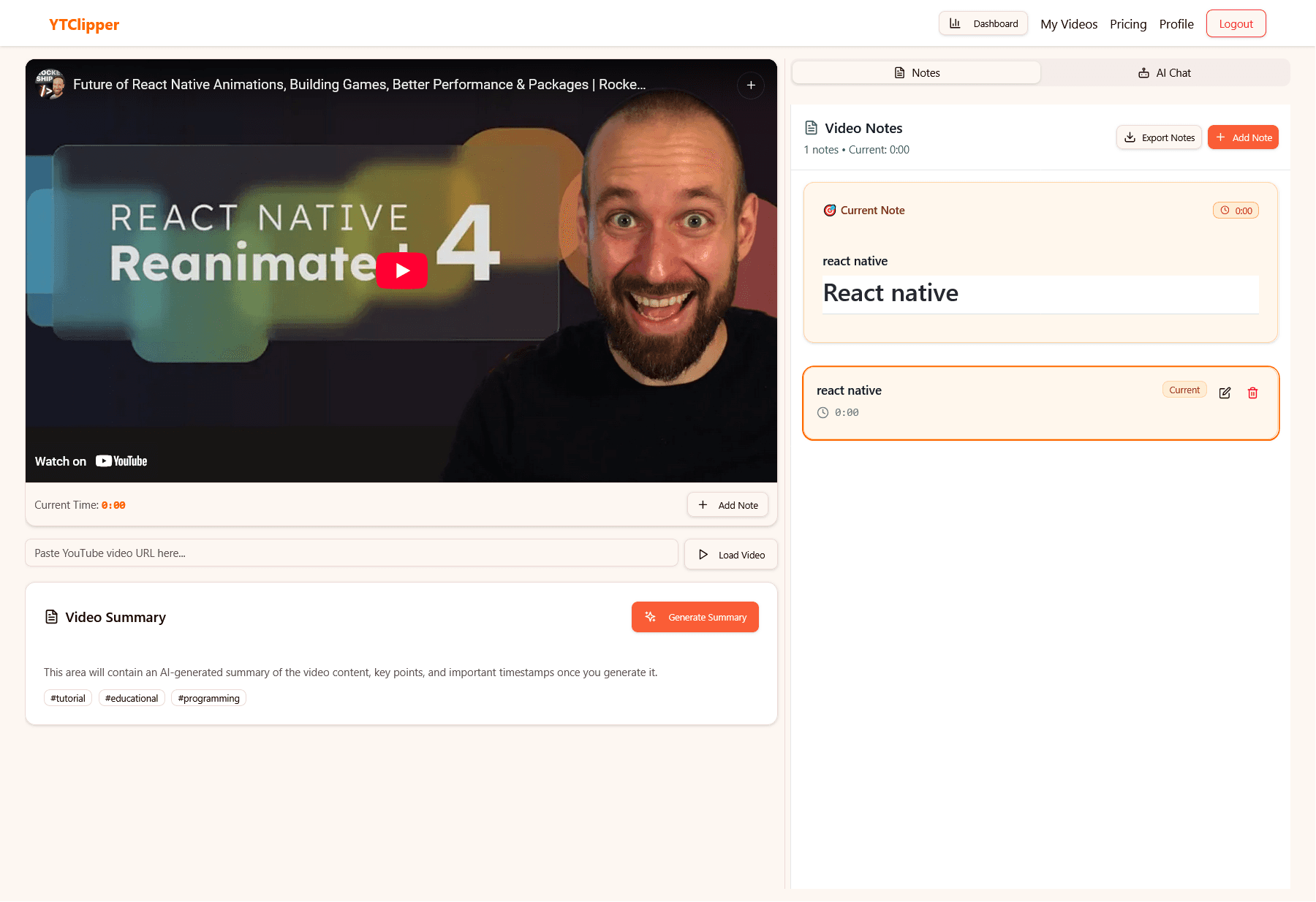
Task: Click the plus icon on video corner
Action: (x=751, y=85)
